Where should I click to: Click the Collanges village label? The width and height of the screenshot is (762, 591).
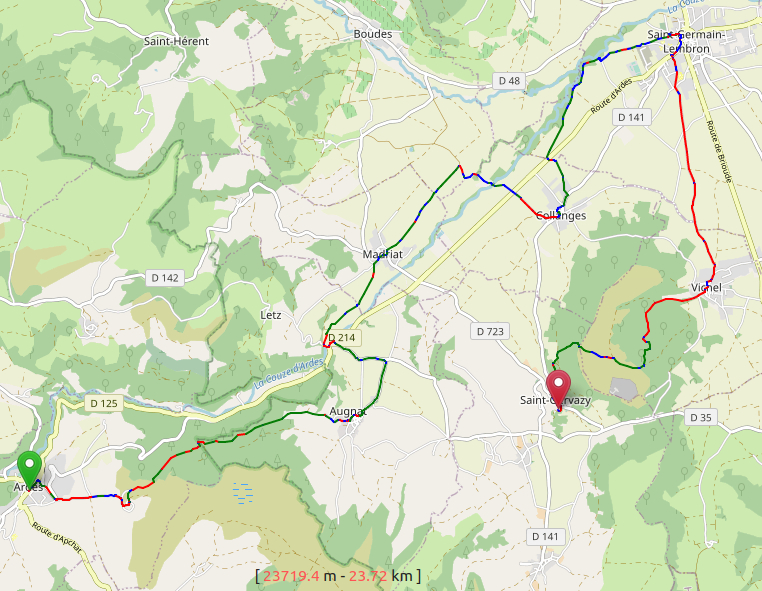click(561, 216)
